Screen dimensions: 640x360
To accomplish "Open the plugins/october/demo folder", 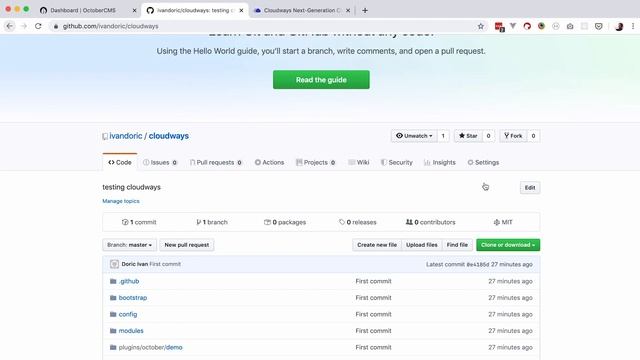I will click(150, 347).
